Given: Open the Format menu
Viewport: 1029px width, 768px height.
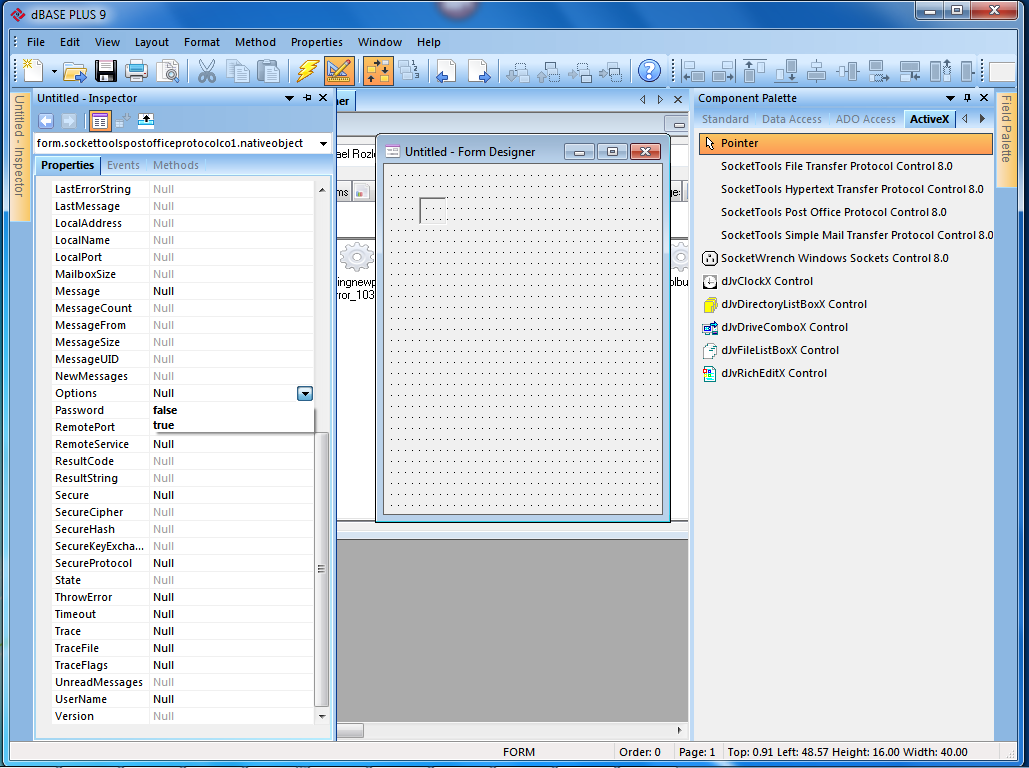Looking at the screenshot, I should point(202,42).
